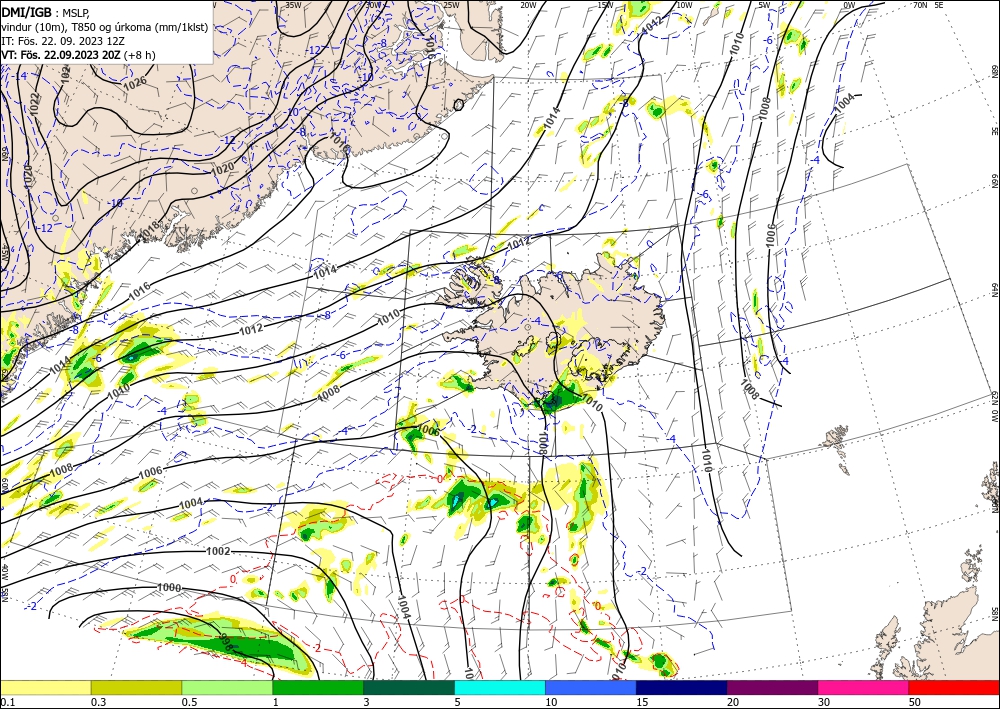Click the '20W' longitude label

point(528,5)
